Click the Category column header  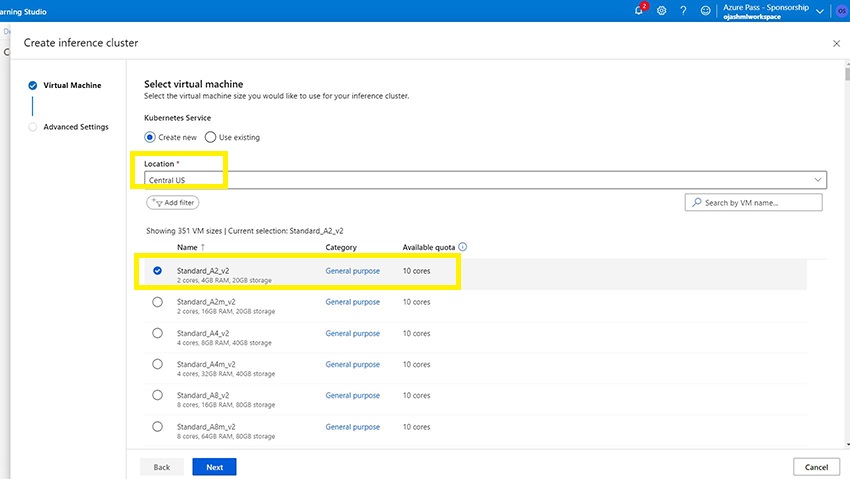tap(341, 247)
